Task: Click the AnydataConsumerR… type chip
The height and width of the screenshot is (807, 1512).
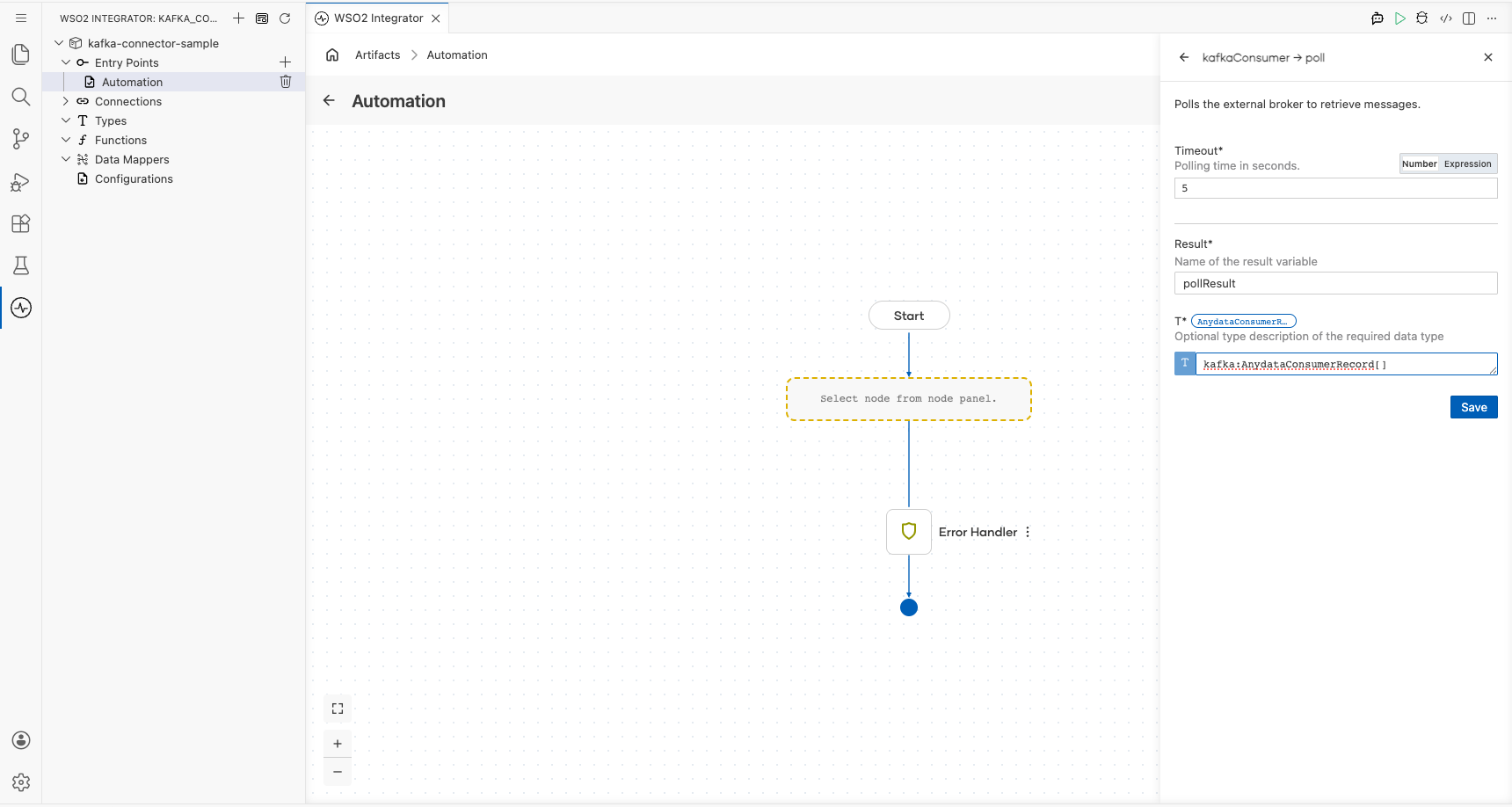Action: [1243, 321]
